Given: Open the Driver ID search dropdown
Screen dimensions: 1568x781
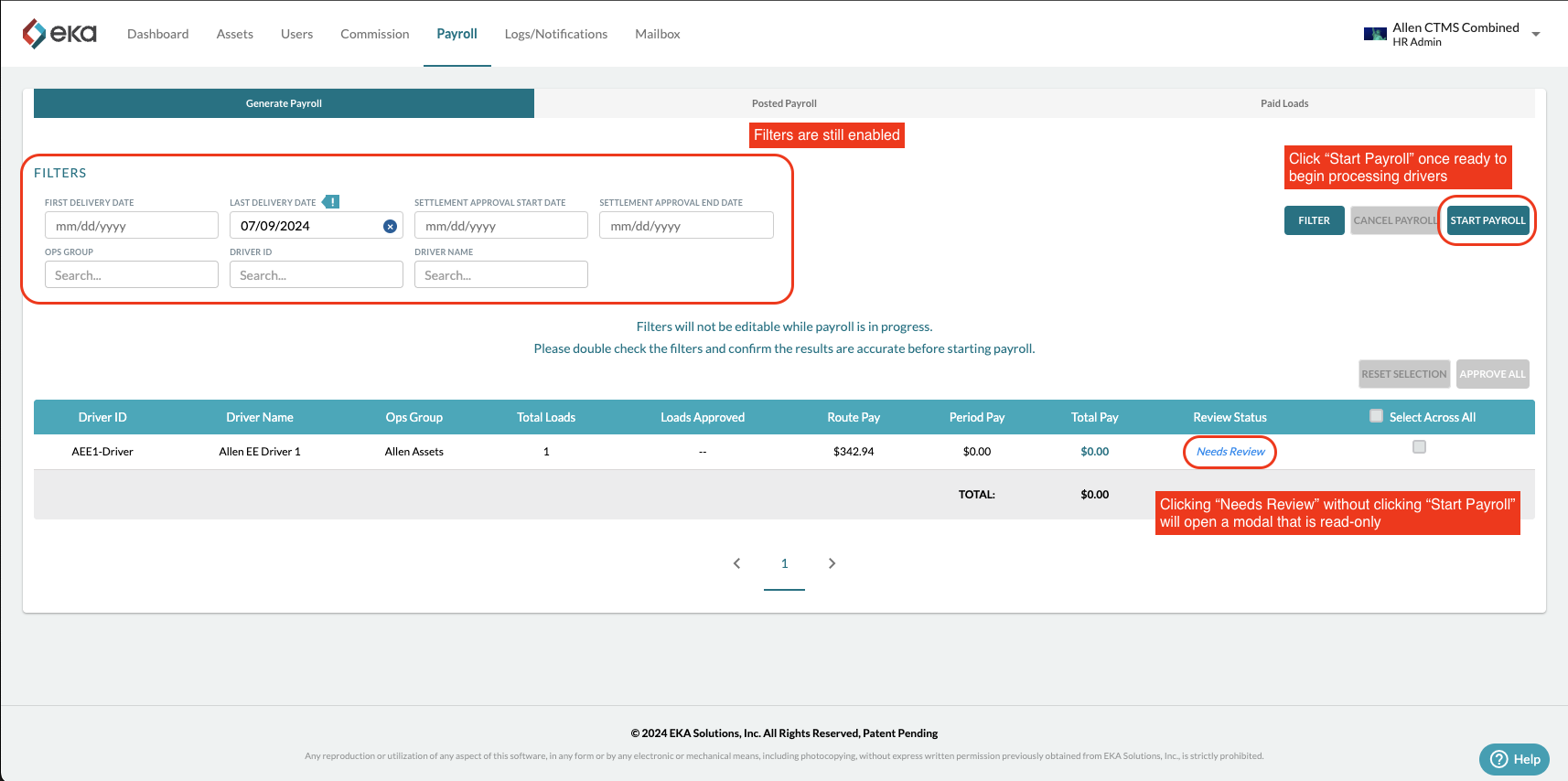Looking at the screenshot, I should 317,274.
